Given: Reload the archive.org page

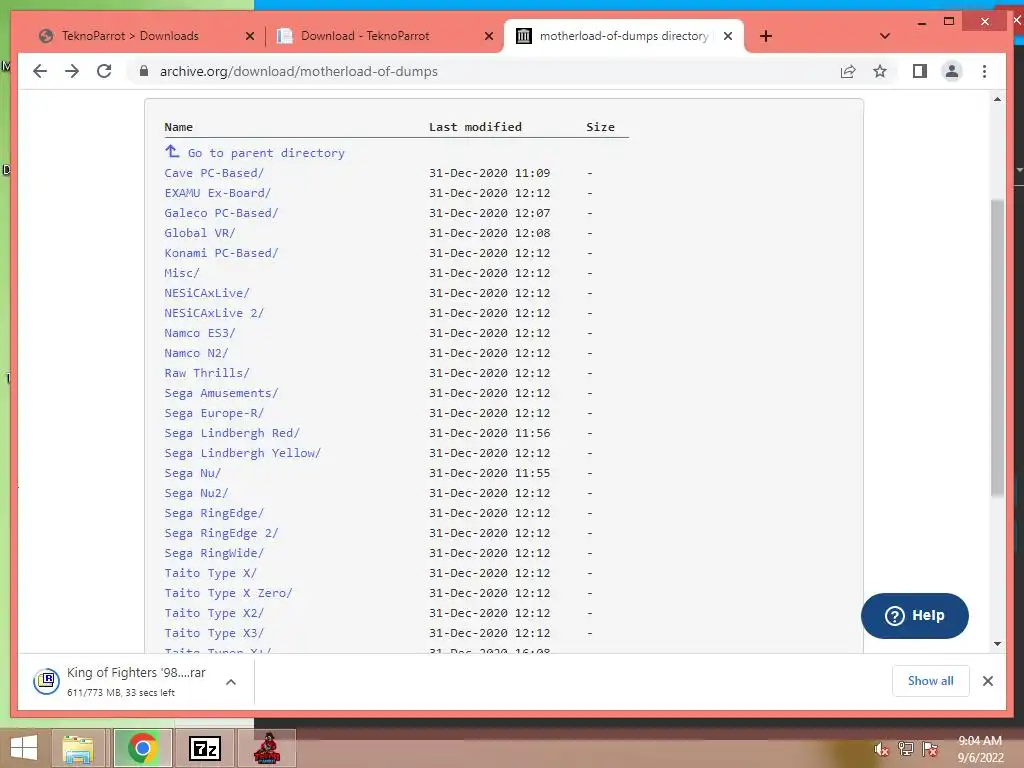Looking at the screenshot, I should tap(104, 71).
